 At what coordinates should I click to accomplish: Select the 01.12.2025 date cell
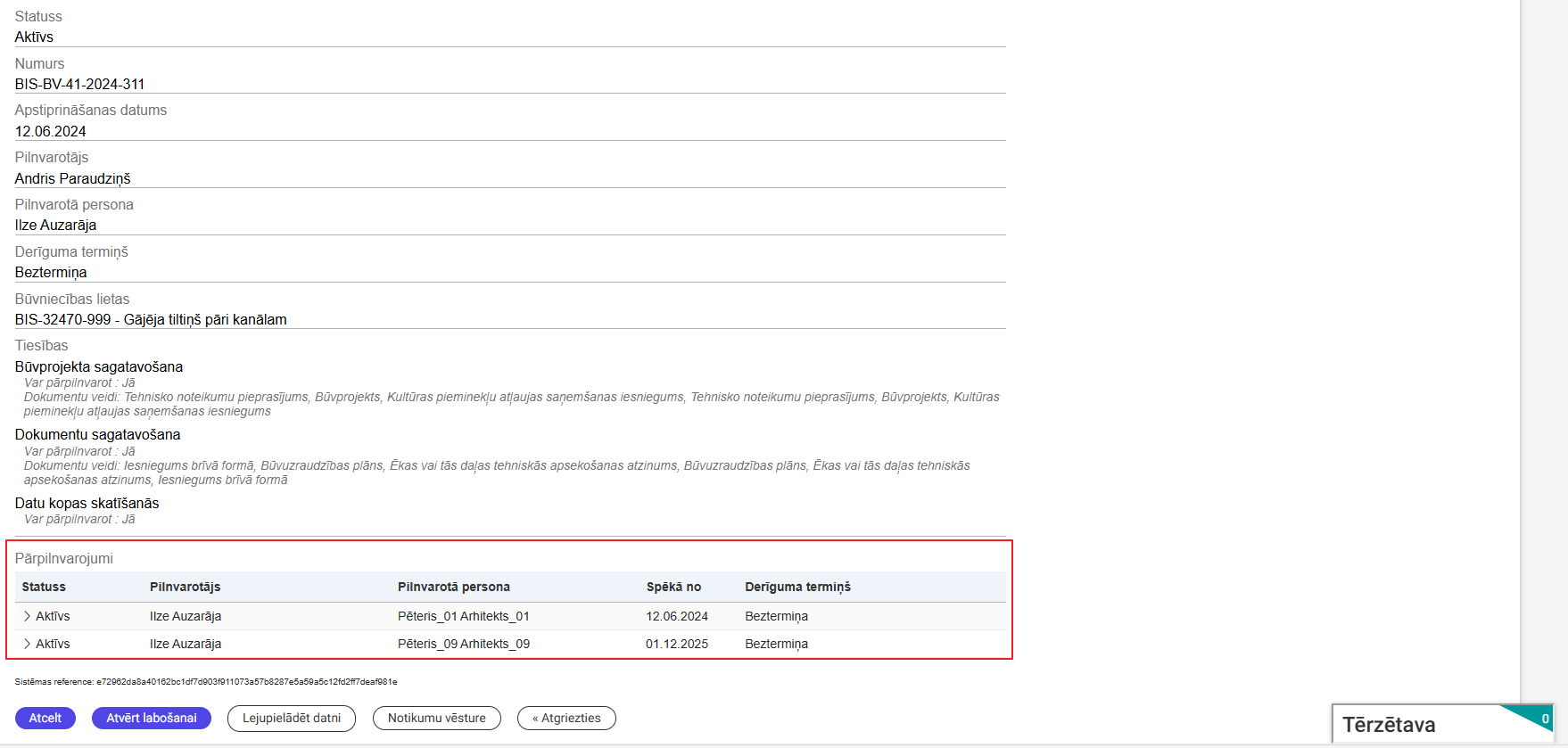(x=677, y=644)
